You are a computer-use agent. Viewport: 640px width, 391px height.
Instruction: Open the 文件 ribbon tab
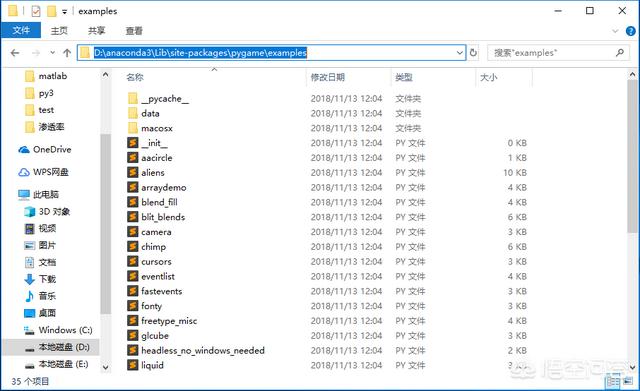(x=21, y=30)
